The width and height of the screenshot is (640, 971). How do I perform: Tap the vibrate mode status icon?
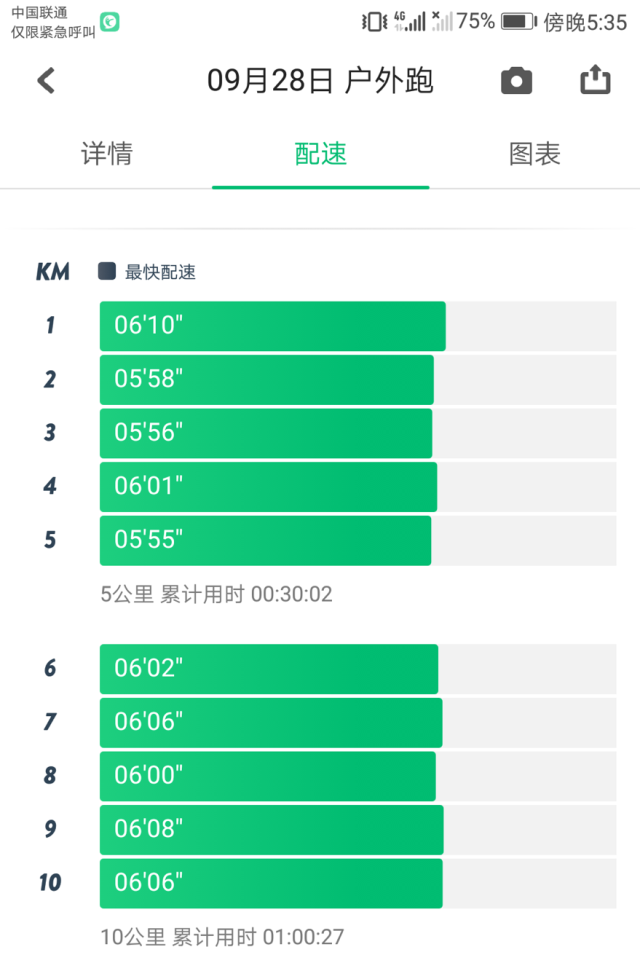(x=374, y=22)
